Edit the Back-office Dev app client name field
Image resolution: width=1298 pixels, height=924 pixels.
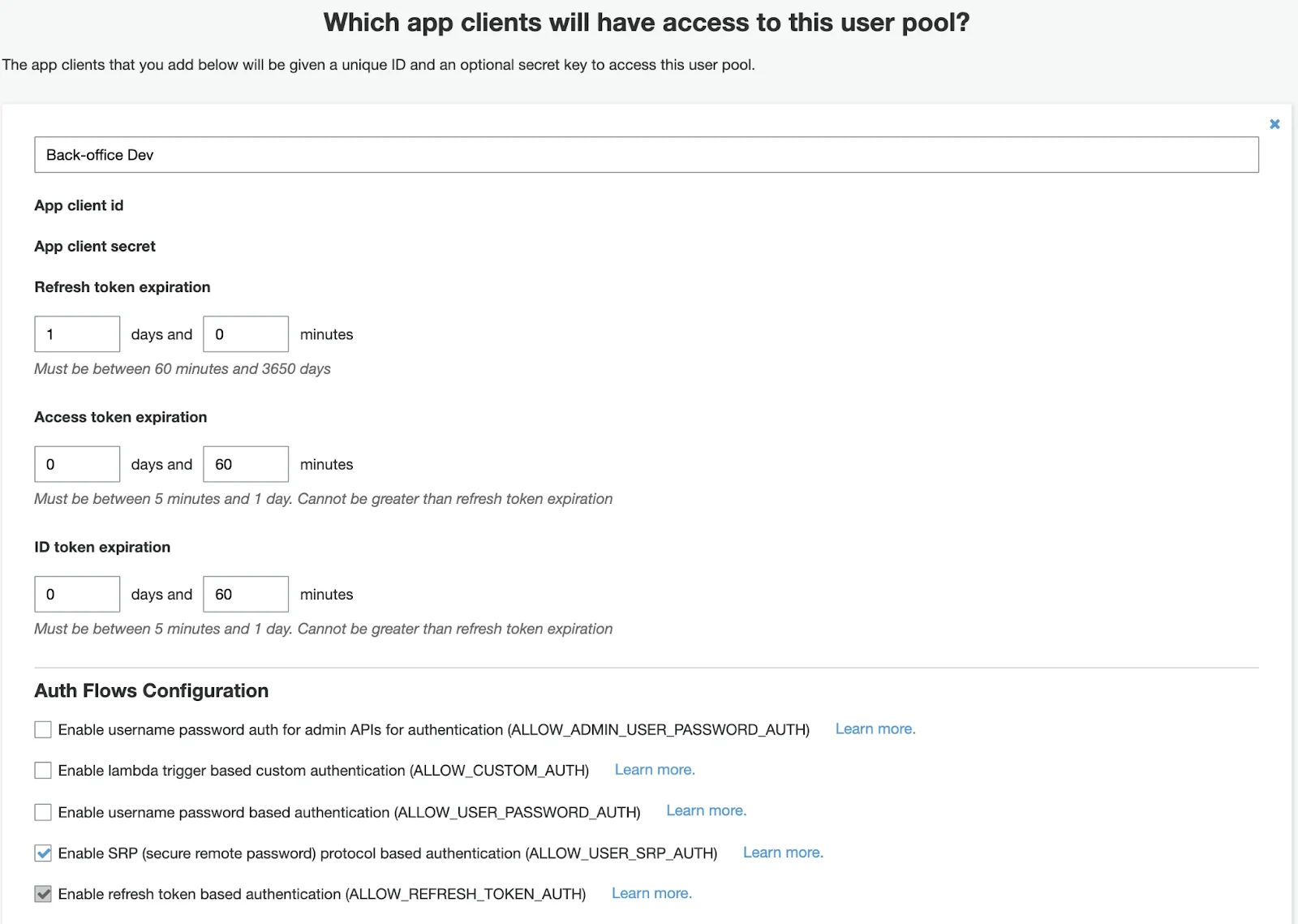(x=647, y=155)
